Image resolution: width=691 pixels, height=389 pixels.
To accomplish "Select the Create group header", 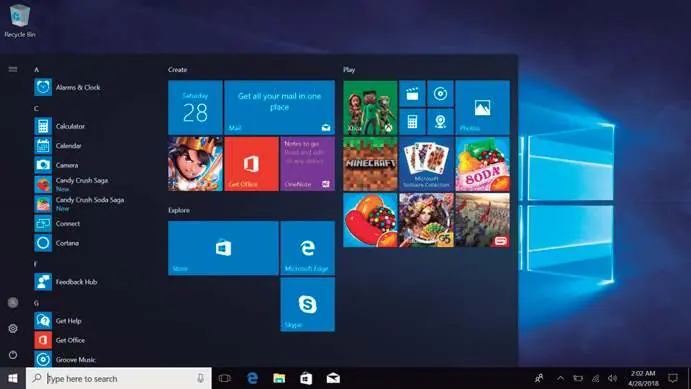I will tap(177, 70).
